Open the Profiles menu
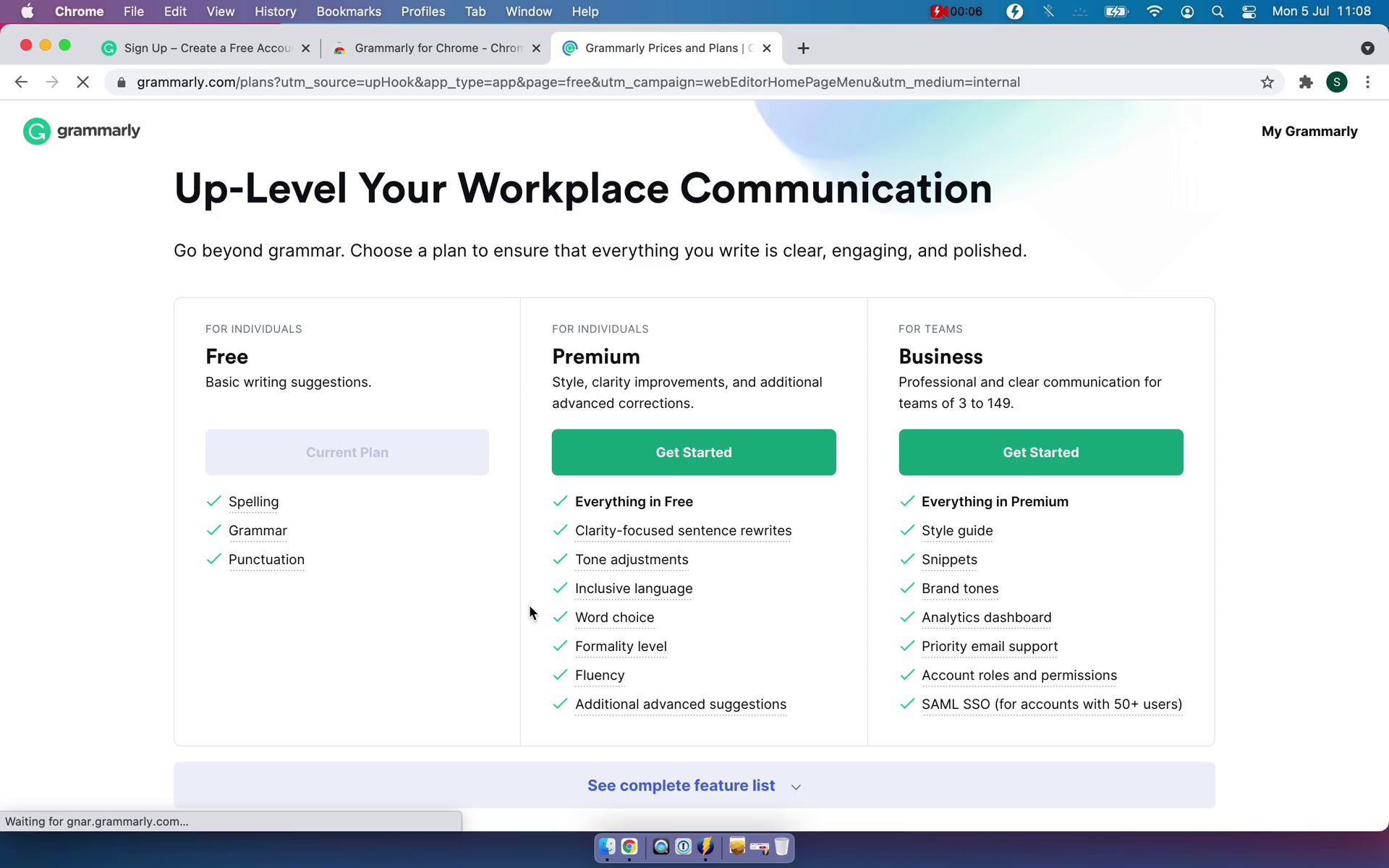1389x868 pixels. click(423, 12)
